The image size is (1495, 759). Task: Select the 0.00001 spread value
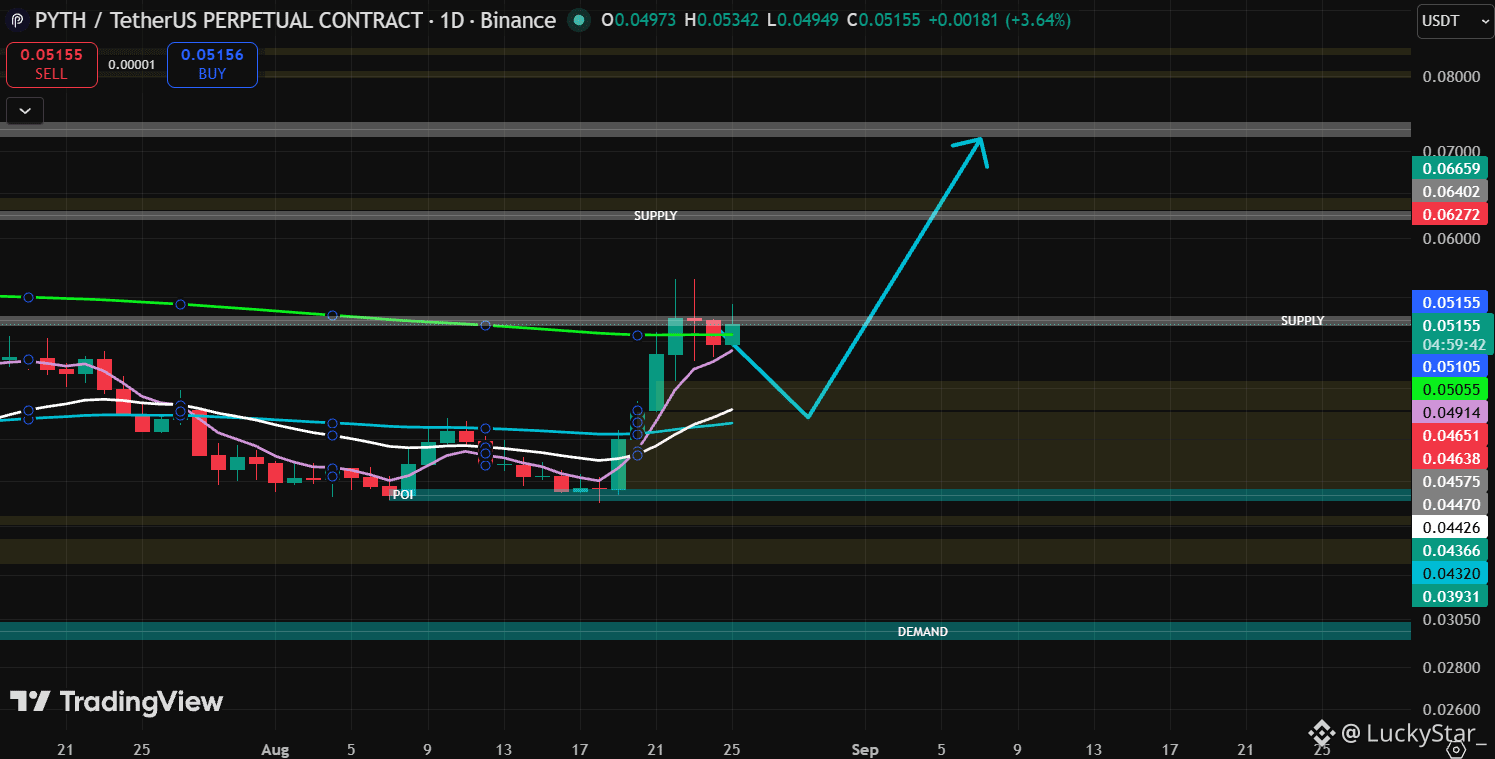coord(132,65)
